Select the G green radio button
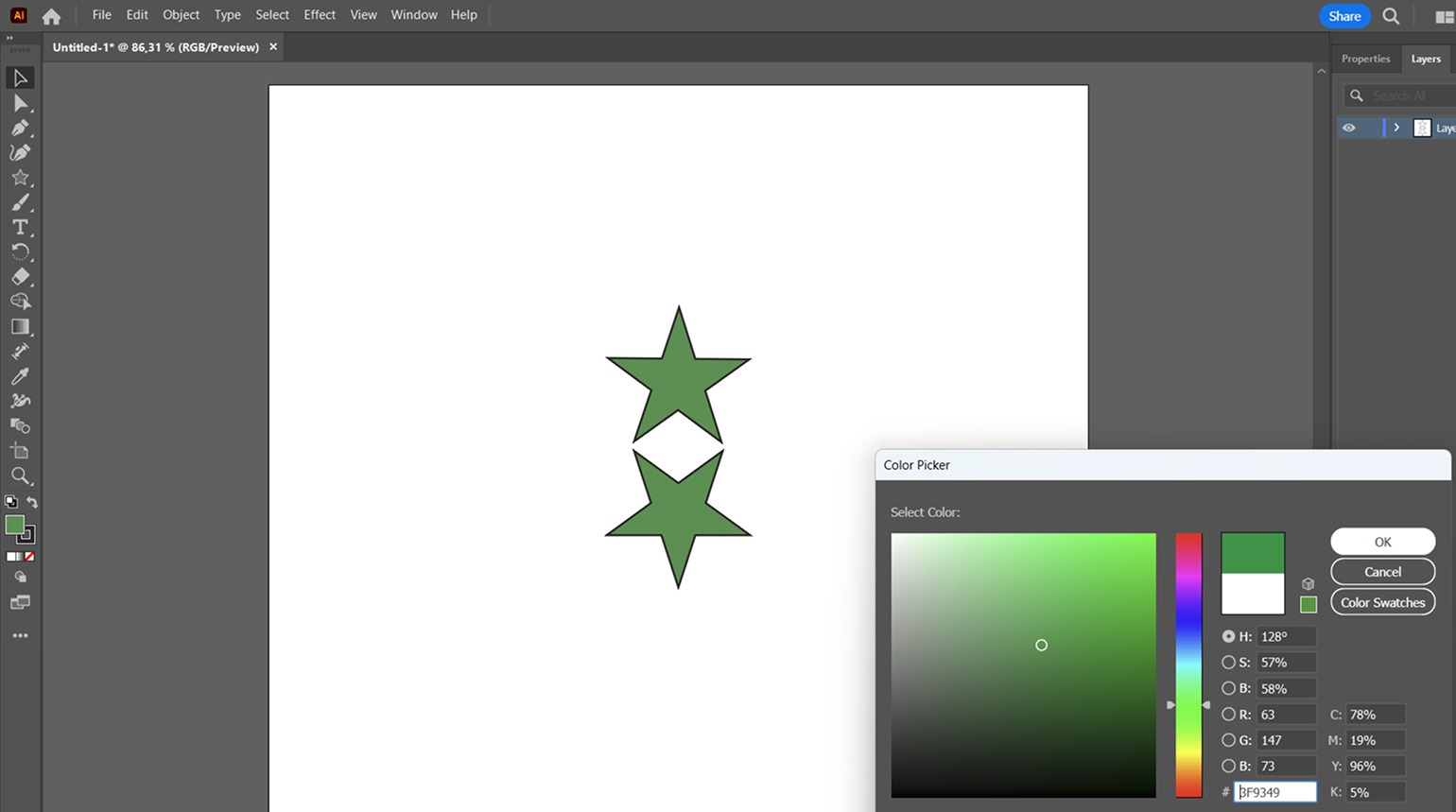Screen dimensions: 1456x812 pyautogui.click(x=1228, y=740)
